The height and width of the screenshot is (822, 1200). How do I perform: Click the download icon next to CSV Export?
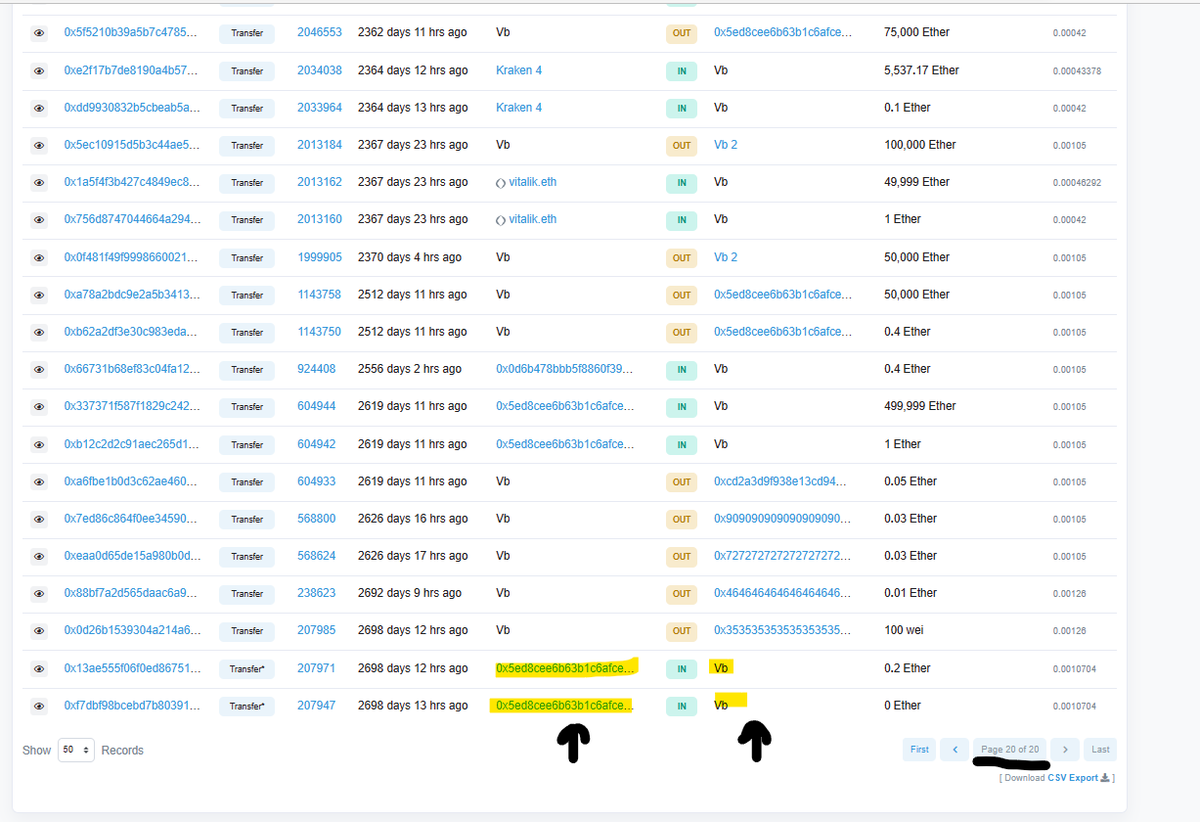click(1105, 778)
